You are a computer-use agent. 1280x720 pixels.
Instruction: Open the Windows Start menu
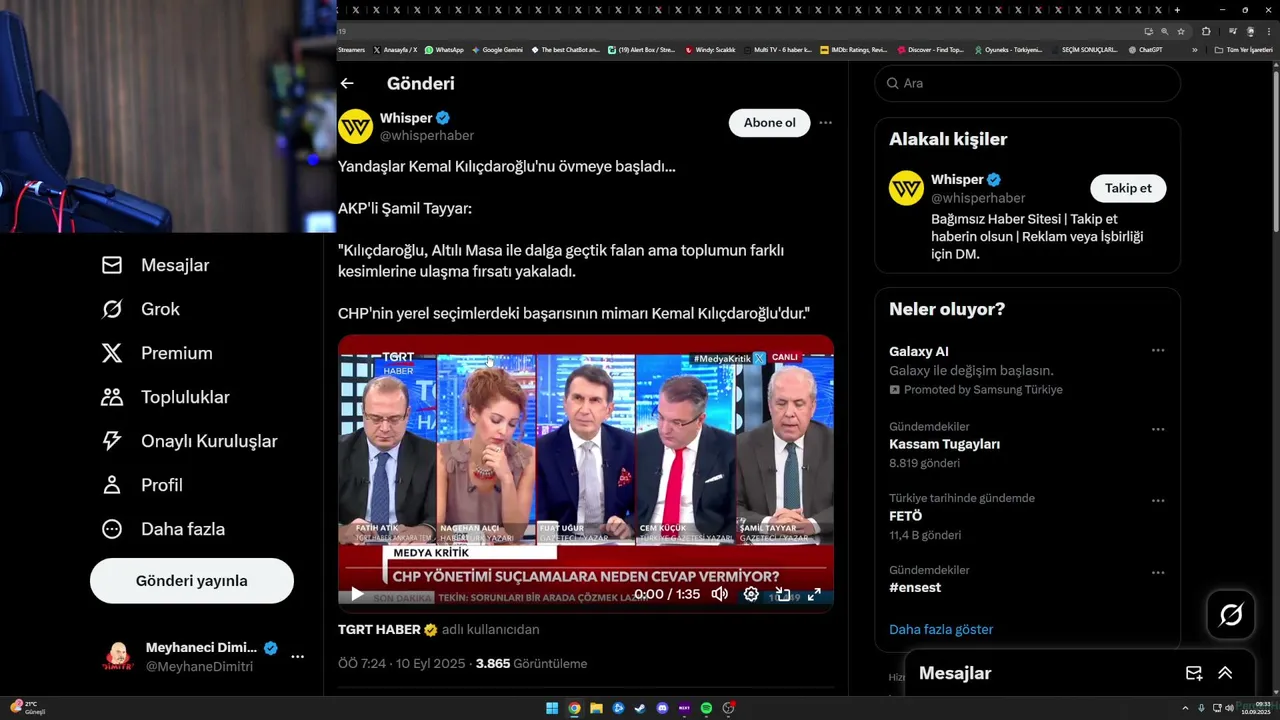point(552,708)
